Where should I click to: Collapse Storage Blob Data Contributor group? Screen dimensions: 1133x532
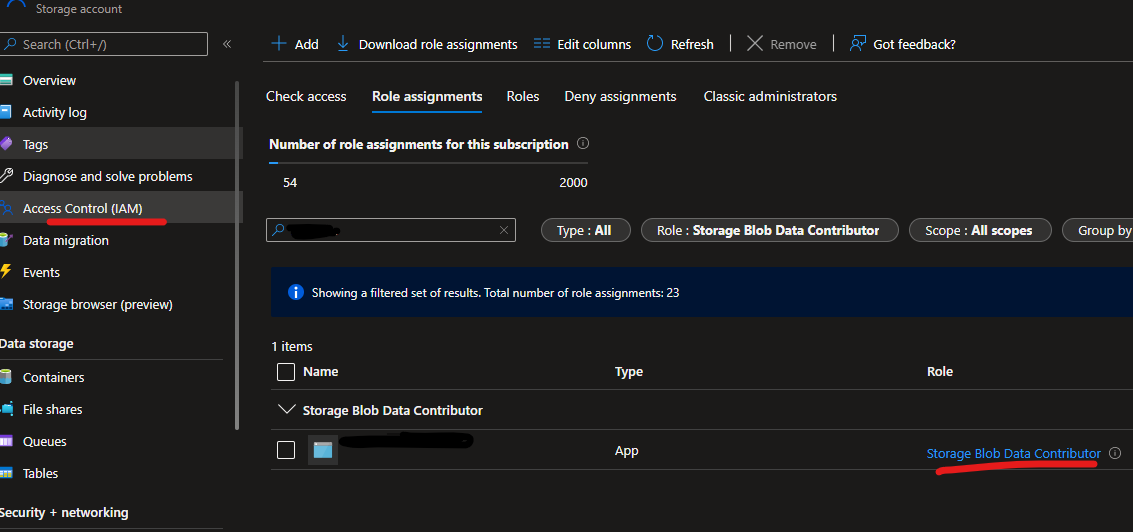287,410
